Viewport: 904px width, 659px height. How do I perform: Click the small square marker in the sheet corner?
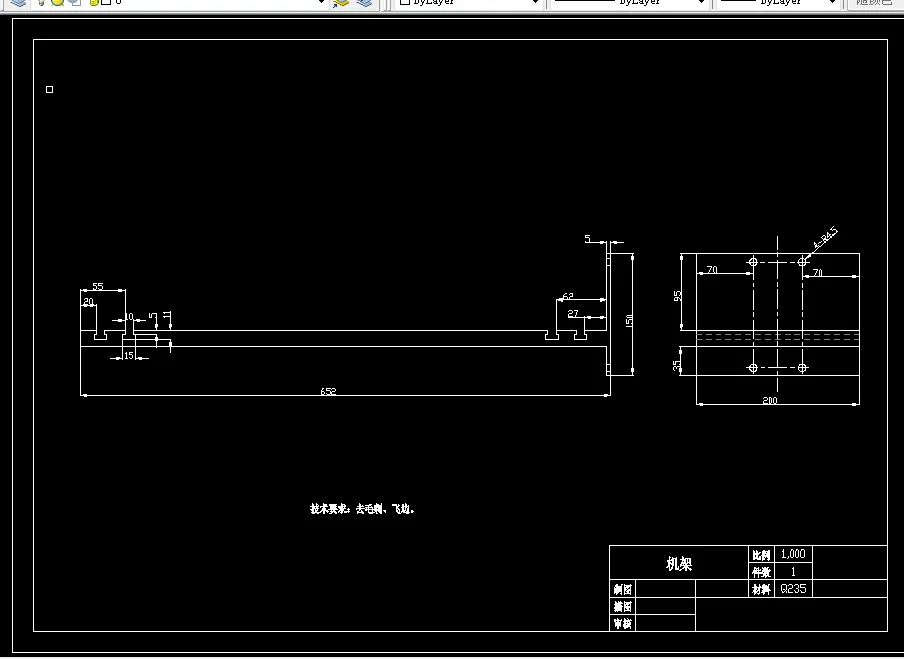click(x=50, y=89)
